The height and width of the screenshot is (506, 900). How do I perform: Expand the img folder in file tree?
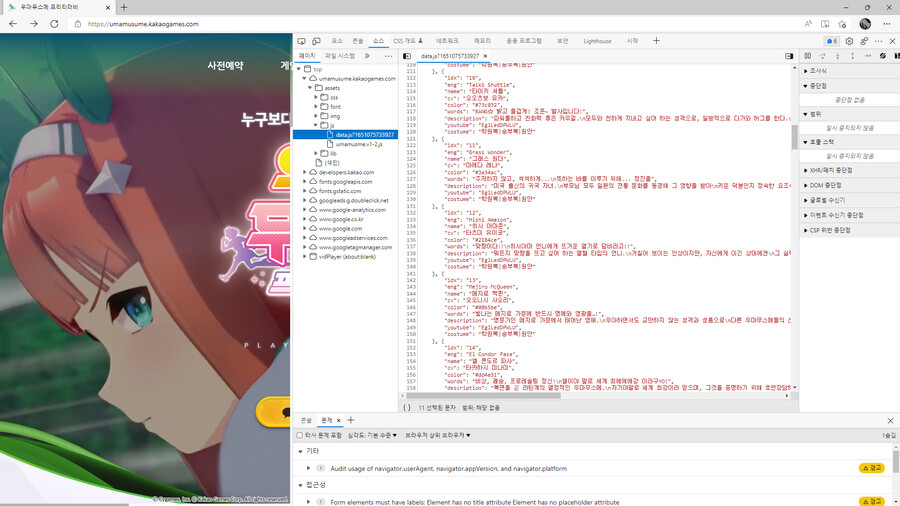[316, 116]
